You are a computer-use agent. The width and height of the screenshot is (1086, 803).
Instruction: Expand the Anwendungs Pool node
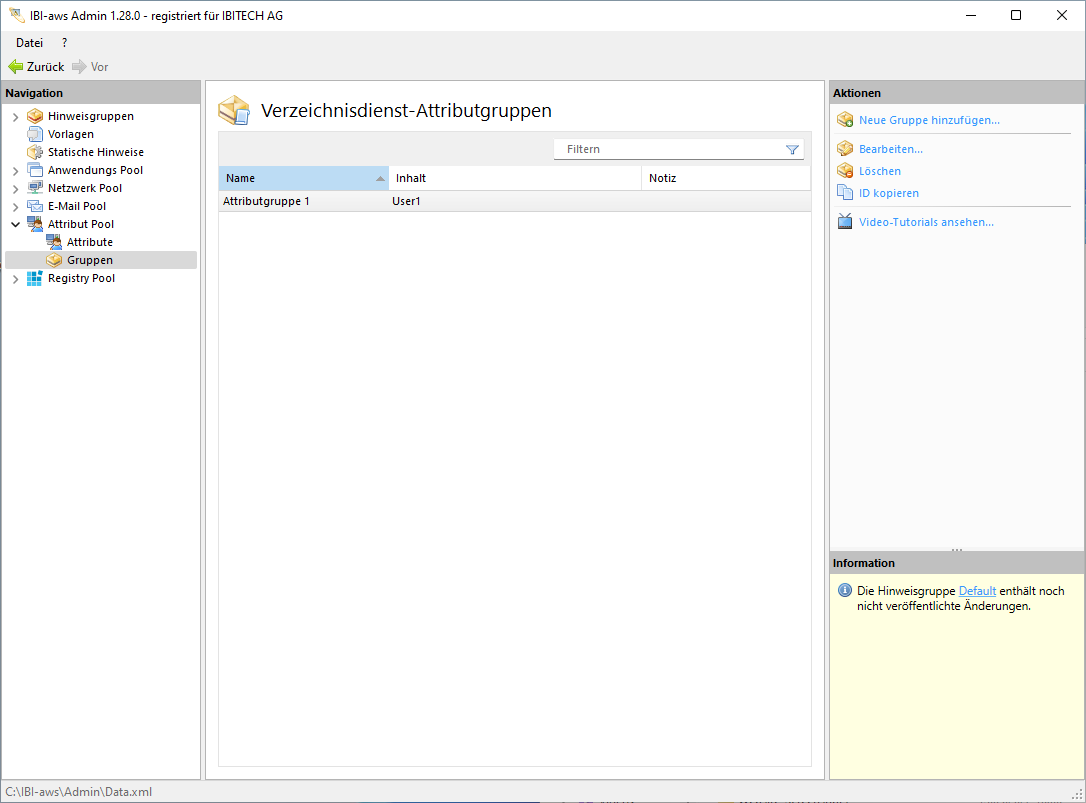(x=15, y=171)
